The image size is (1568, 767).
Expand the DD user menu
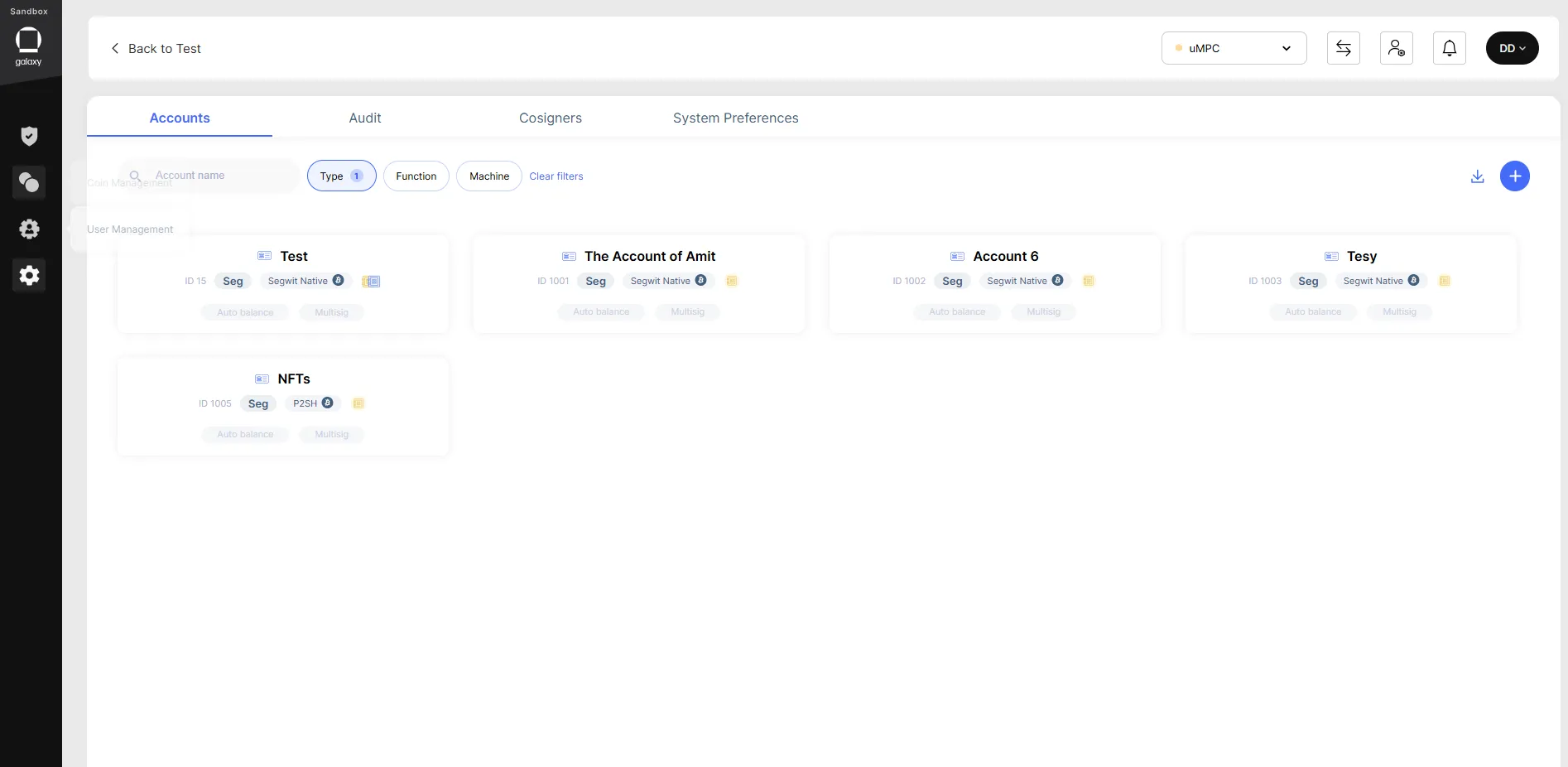coord(1513,48)
